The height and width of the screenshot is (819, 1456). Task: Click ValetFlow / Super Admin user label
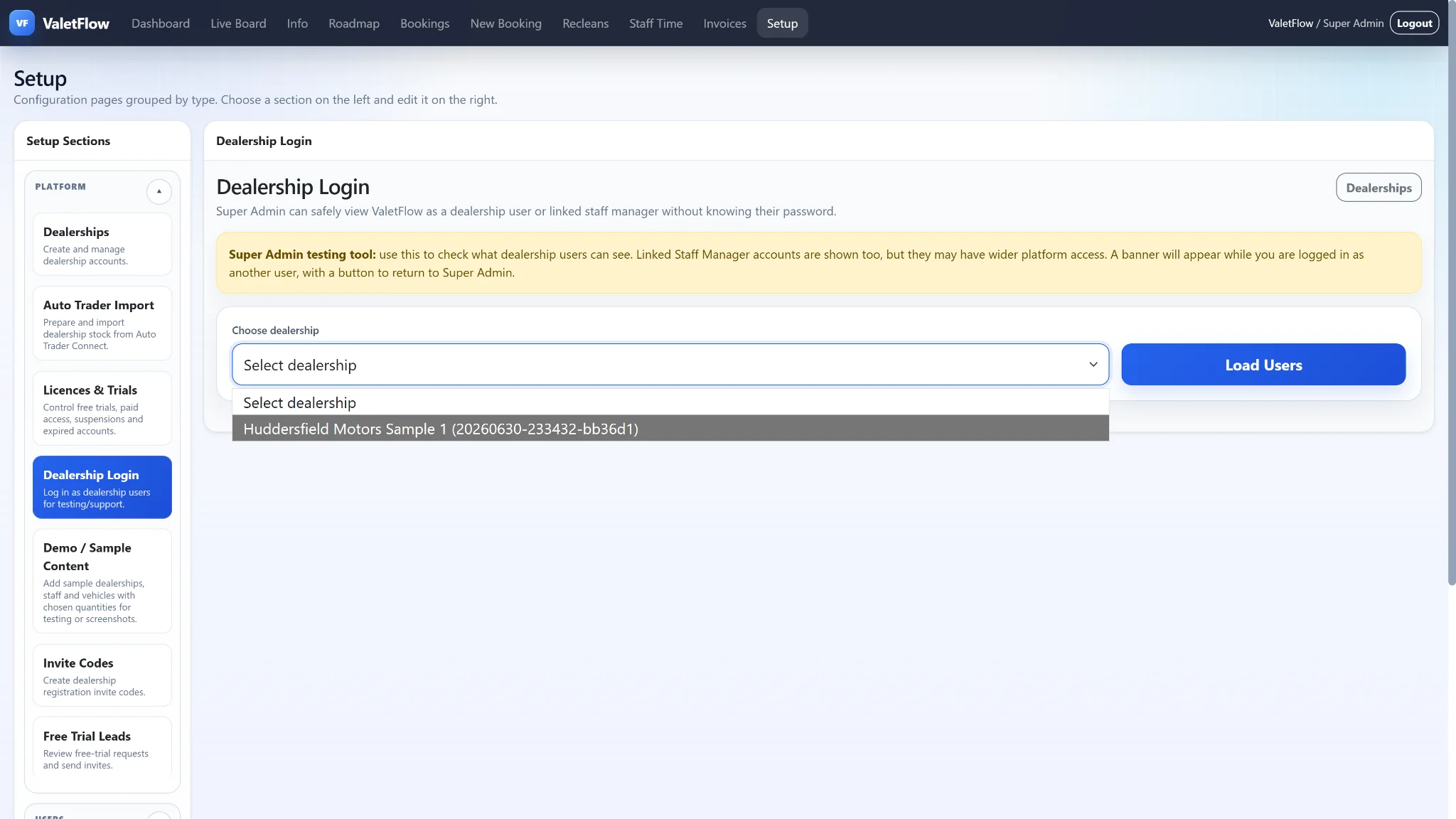1325,23
